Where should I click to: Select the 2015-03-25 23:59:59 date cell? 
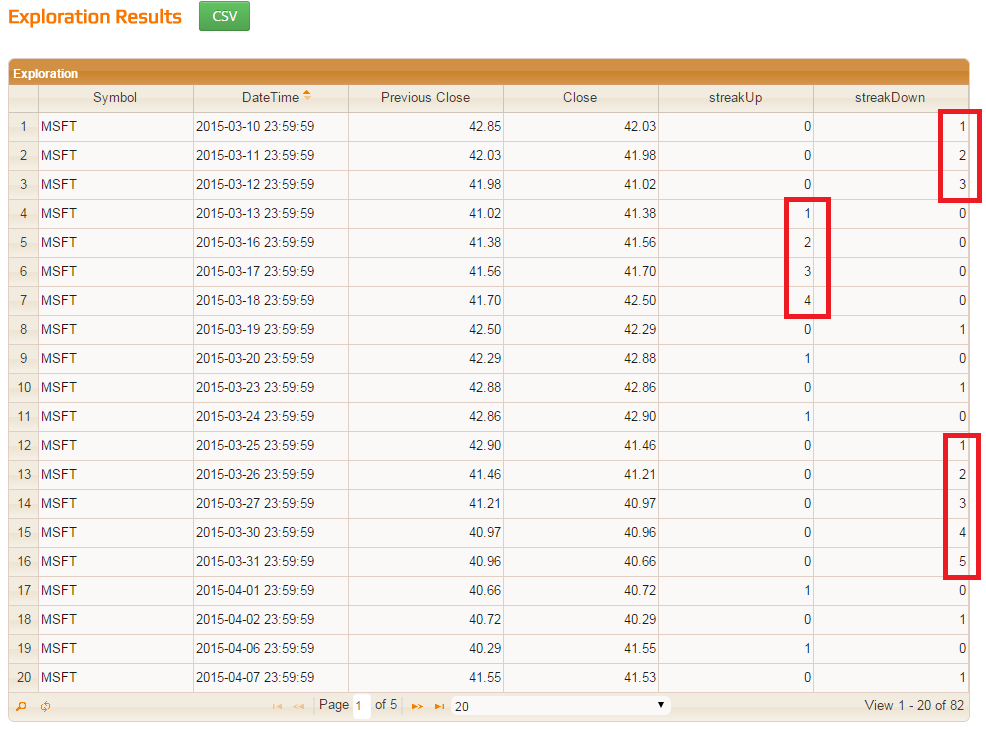[x=270, y=445]
